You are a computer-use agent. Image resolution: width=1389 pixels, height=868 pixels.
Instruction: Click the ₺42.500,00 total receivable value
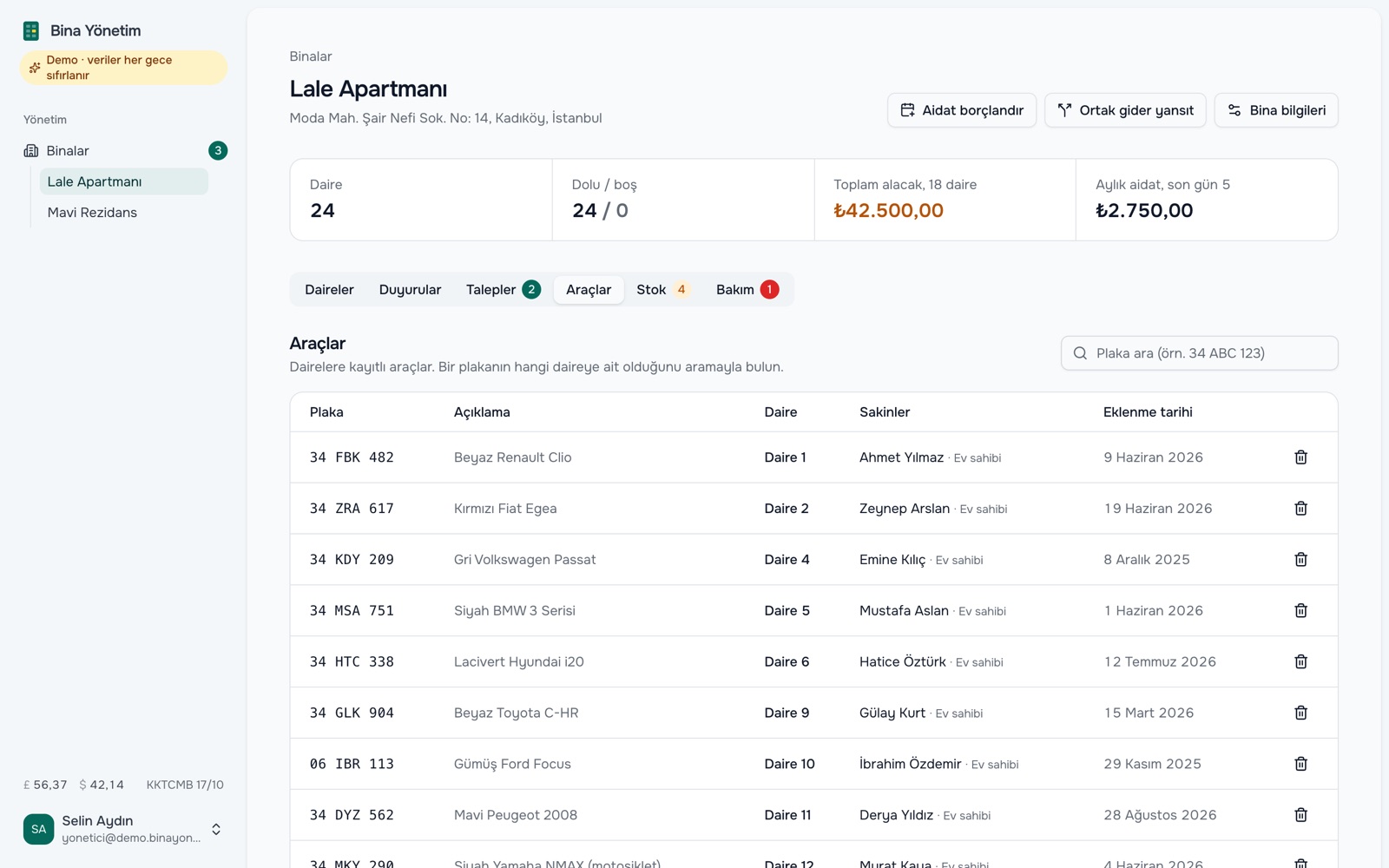coord(888,211)
